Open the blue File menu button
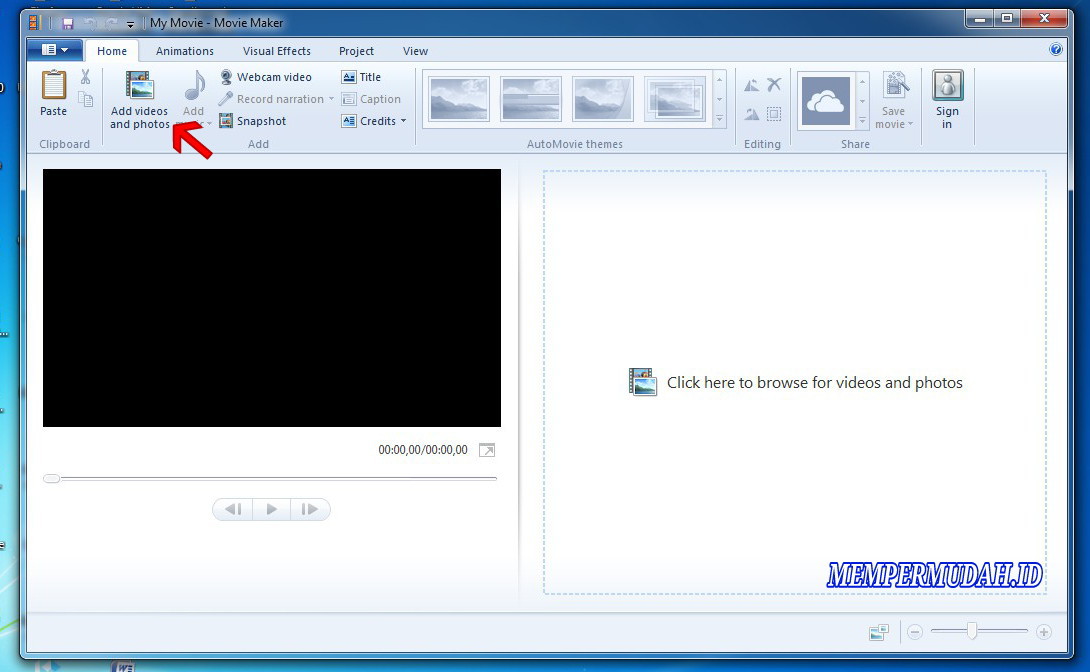Screen dimensions: 1090x672 pos(55,50)
